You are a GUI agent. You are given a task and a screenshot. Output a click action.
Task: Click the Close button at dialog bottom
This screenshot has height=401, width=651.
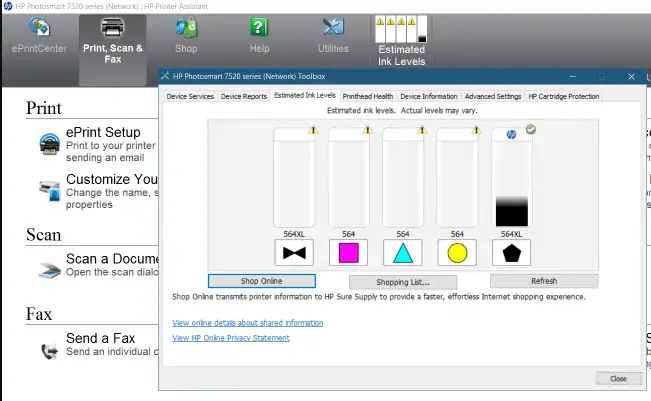[618, 379]
